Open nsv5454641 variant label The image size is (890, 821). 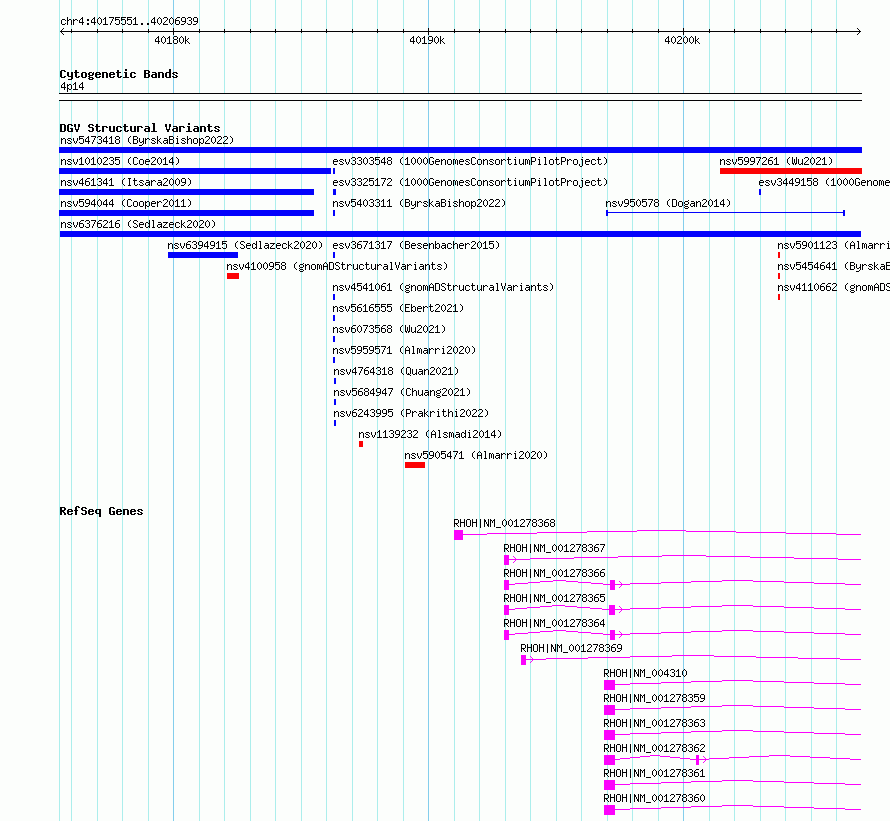tap(833, 266)
